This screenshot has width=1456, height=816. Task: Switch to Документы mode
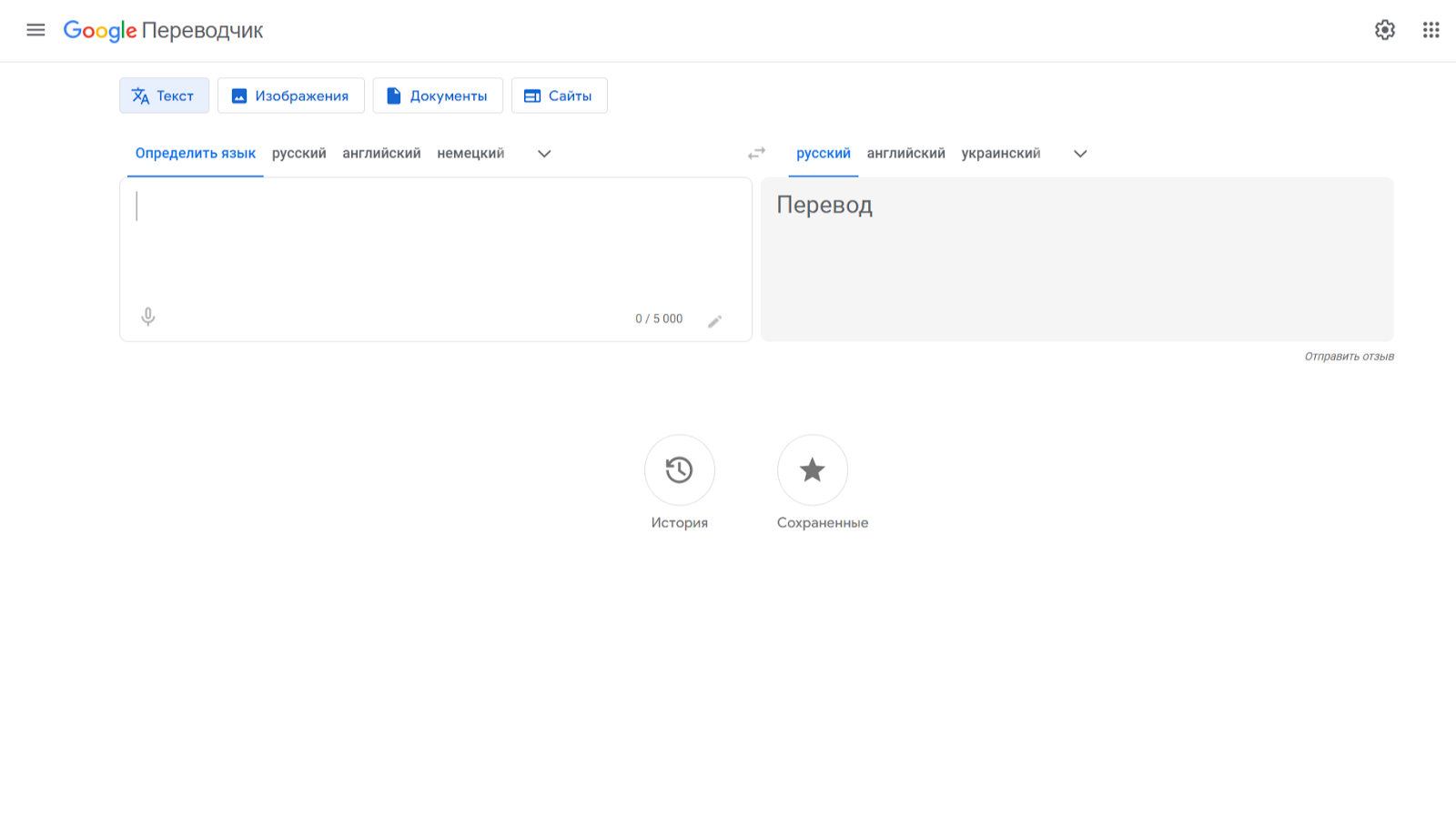pos(438,96)
